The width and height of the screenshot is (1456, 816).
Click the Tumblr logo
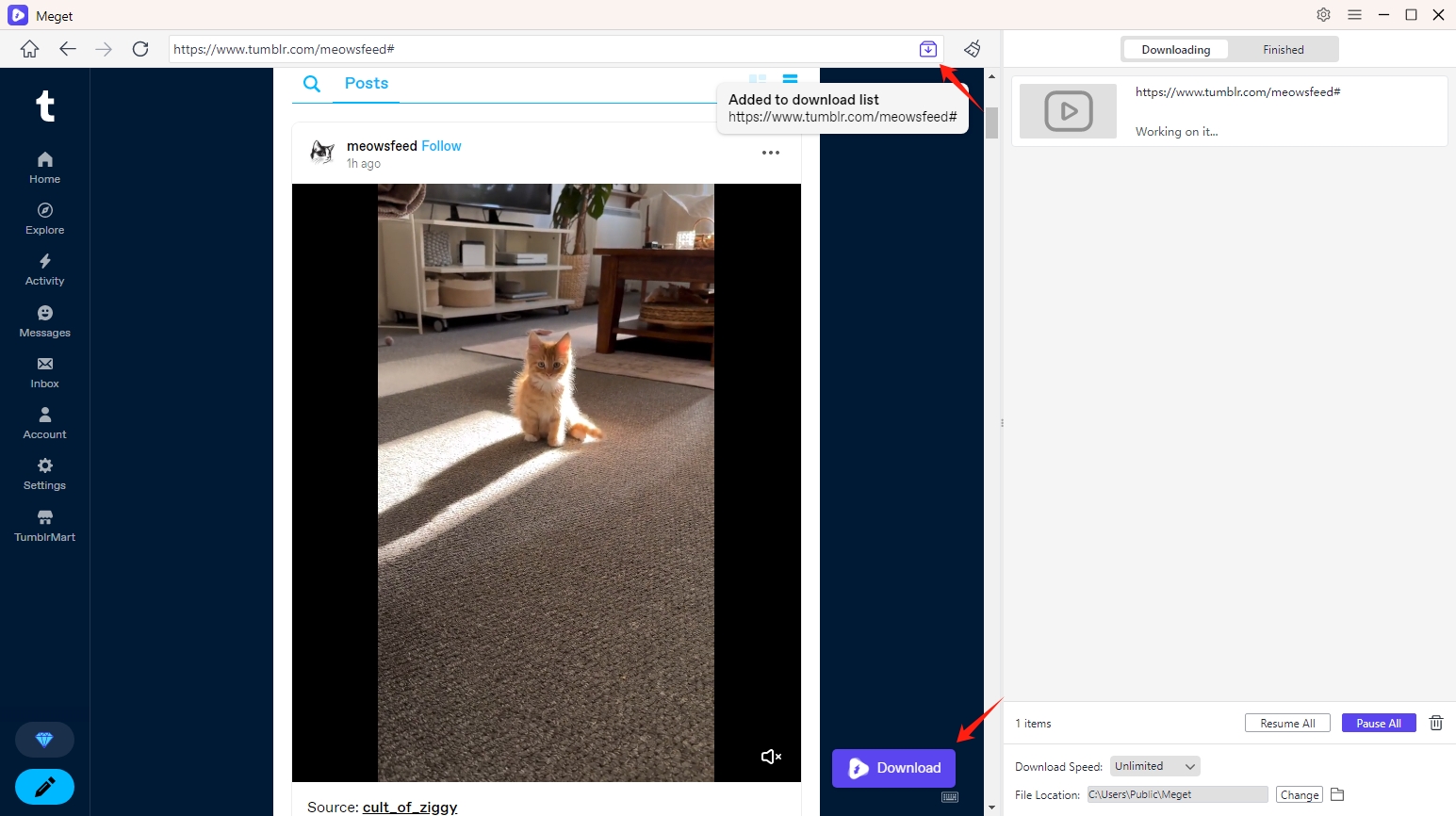45,106
